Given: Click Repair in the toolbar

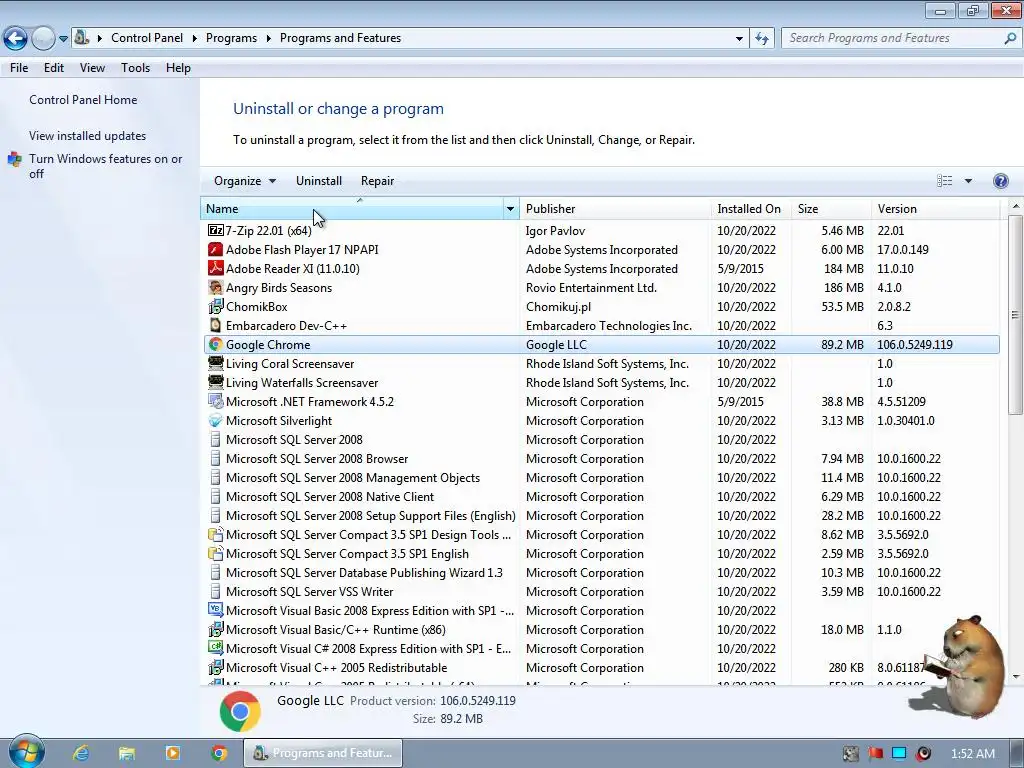Looking at the screenshot, I should 377,181.
